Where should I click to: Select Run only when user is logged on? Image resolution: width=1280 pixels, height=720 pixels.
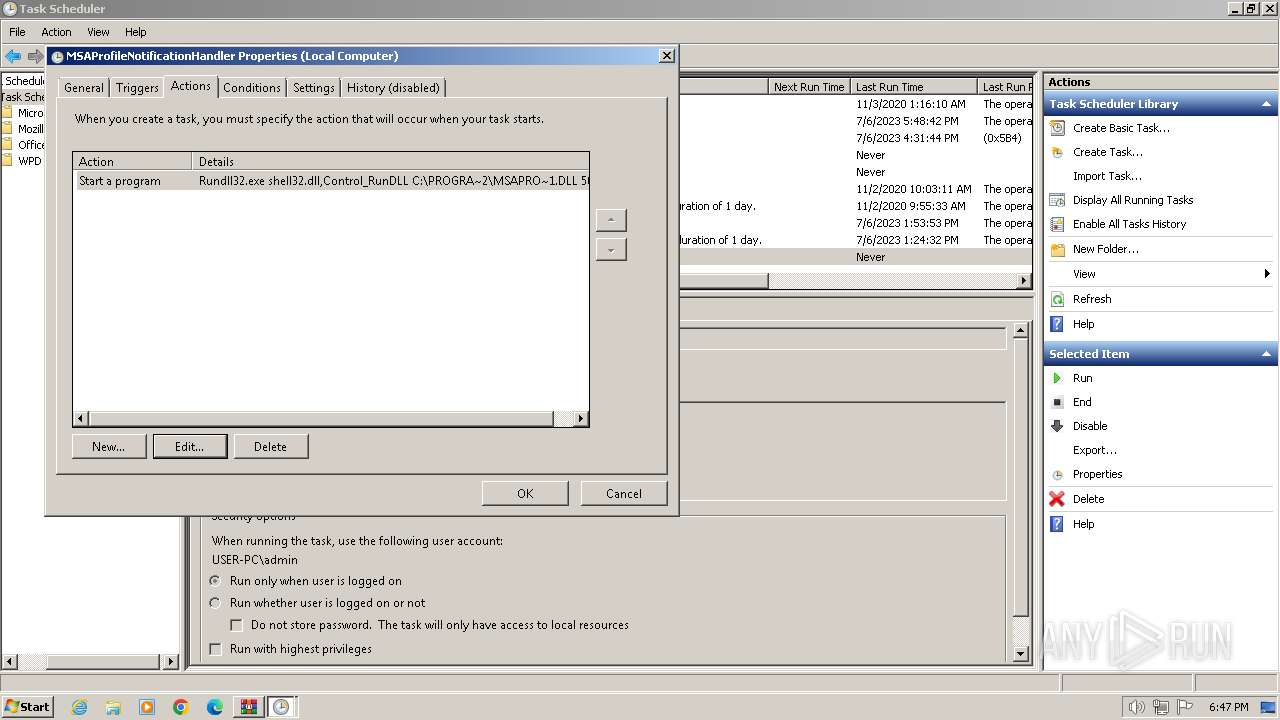pyautogui.click(x=215, y=581)
